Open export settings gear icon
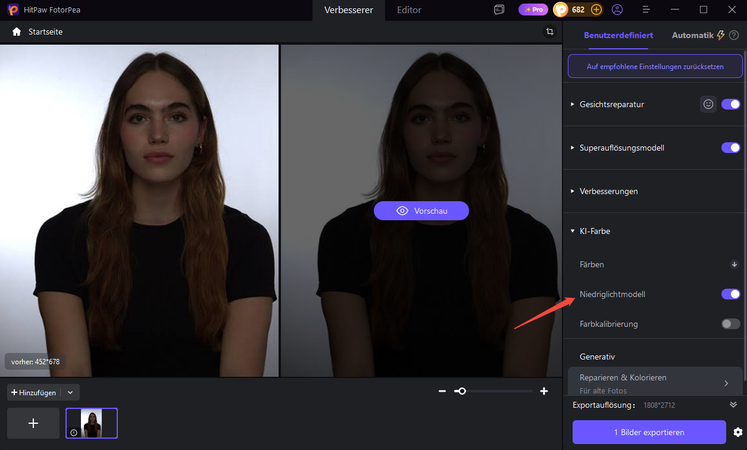This screenshot has width=747, height=450. (x=737, y=432)
